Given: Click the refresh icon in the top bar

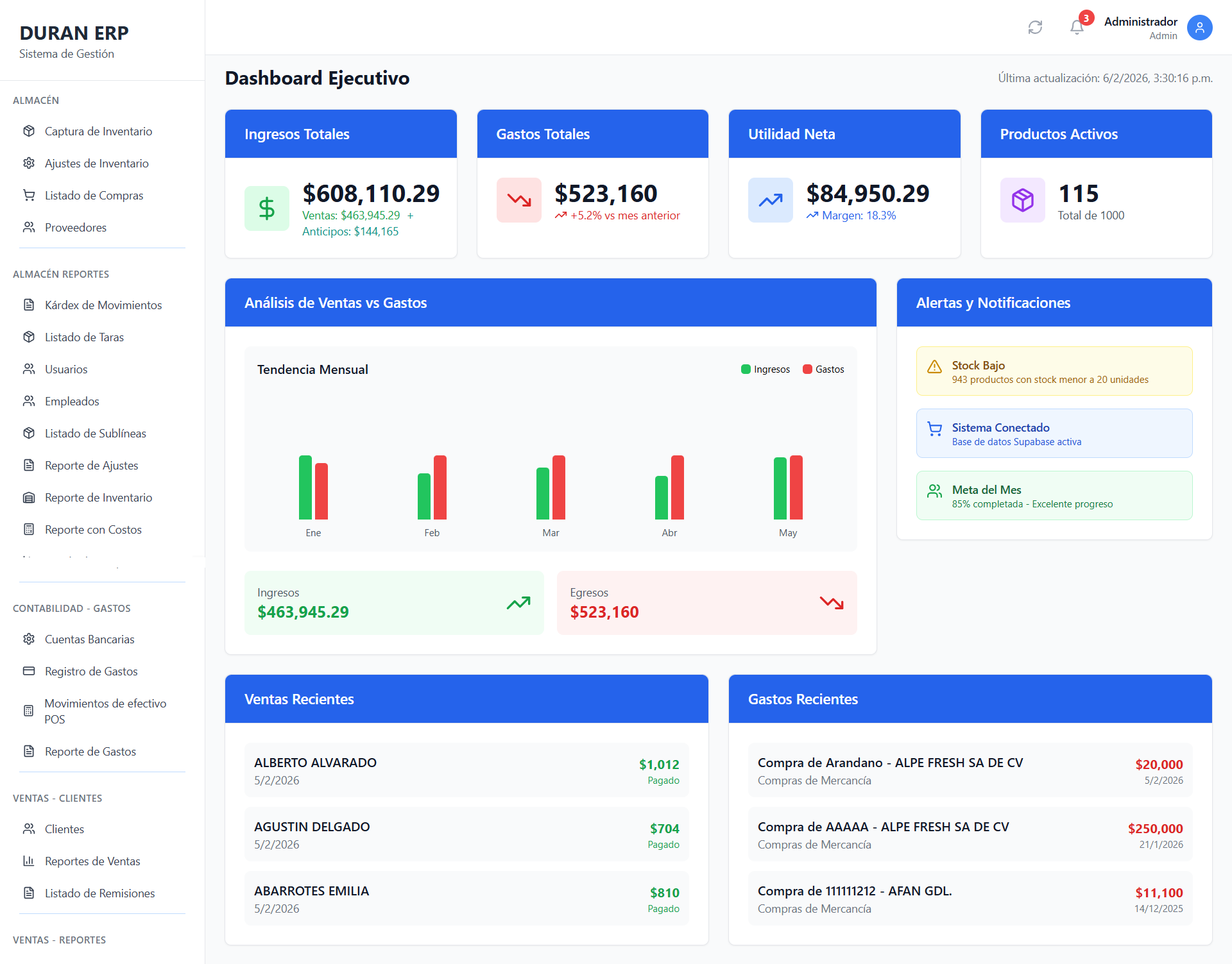Looking at the screenshot, I should pos(1035,28).
